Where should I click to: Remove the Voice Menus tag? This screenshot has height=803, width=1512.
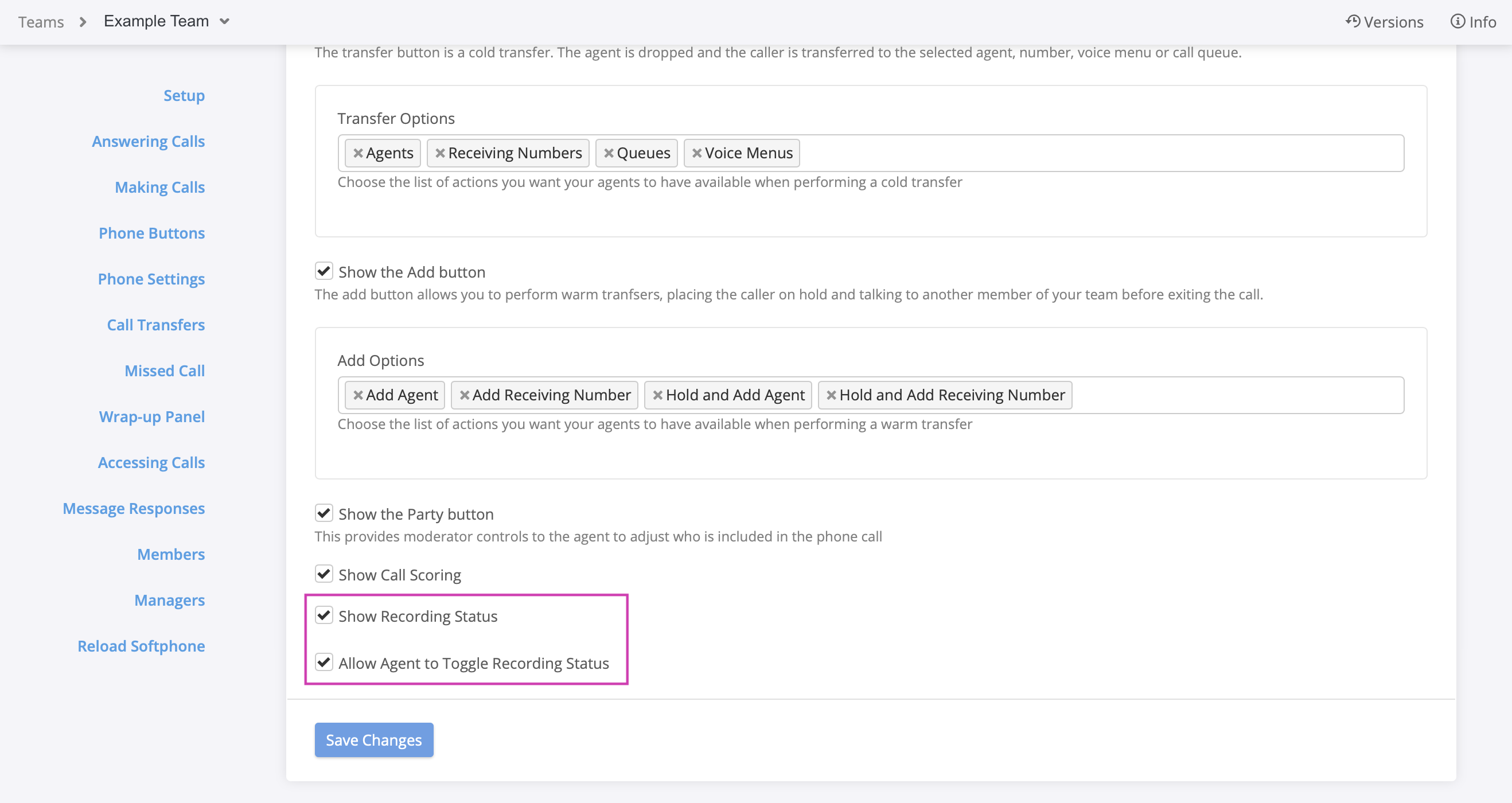click(697, 153)
